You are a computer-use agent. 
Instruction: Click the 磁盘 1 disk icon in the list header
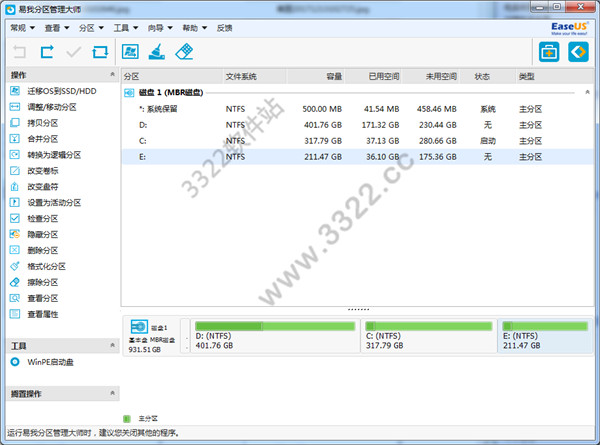click(x=129, y=93)
